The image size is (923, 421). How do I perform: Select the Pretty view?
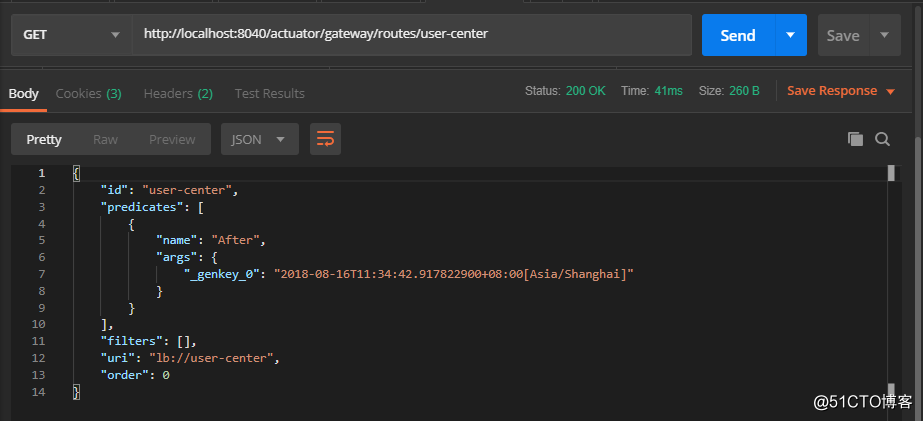pos(44,140)
